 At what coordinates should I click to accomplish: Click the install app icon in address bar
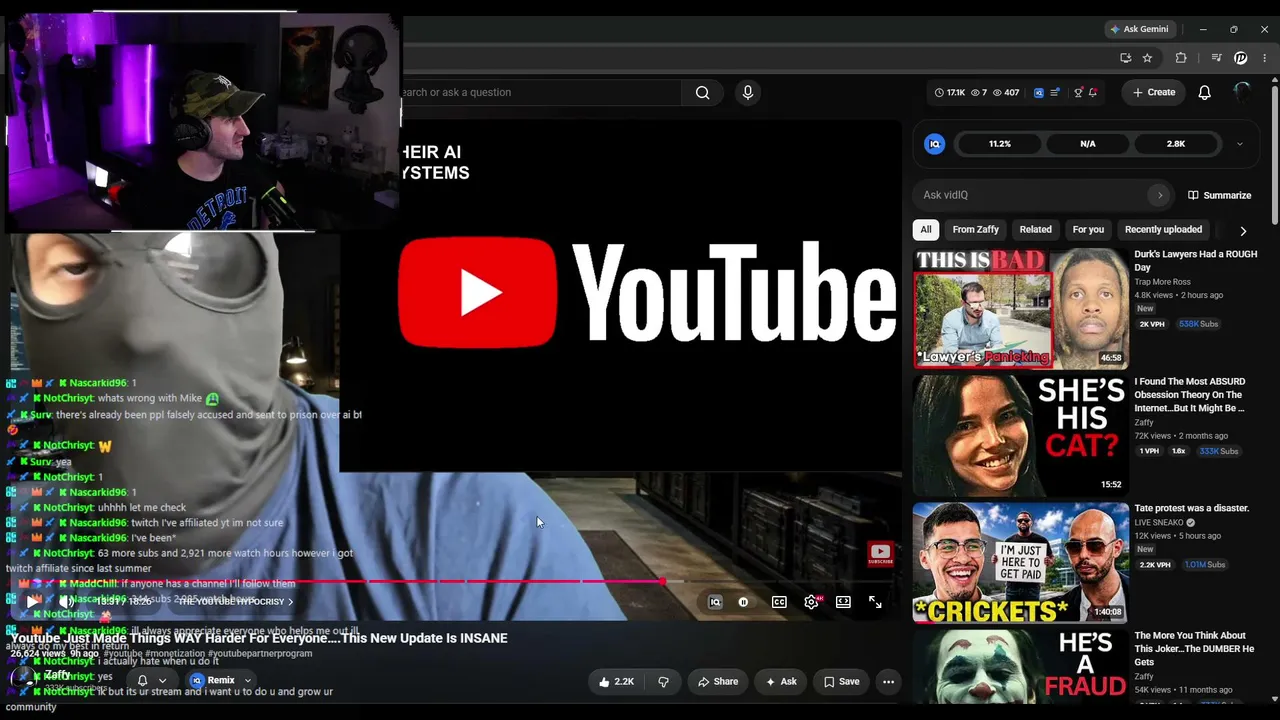[1125, 58]
